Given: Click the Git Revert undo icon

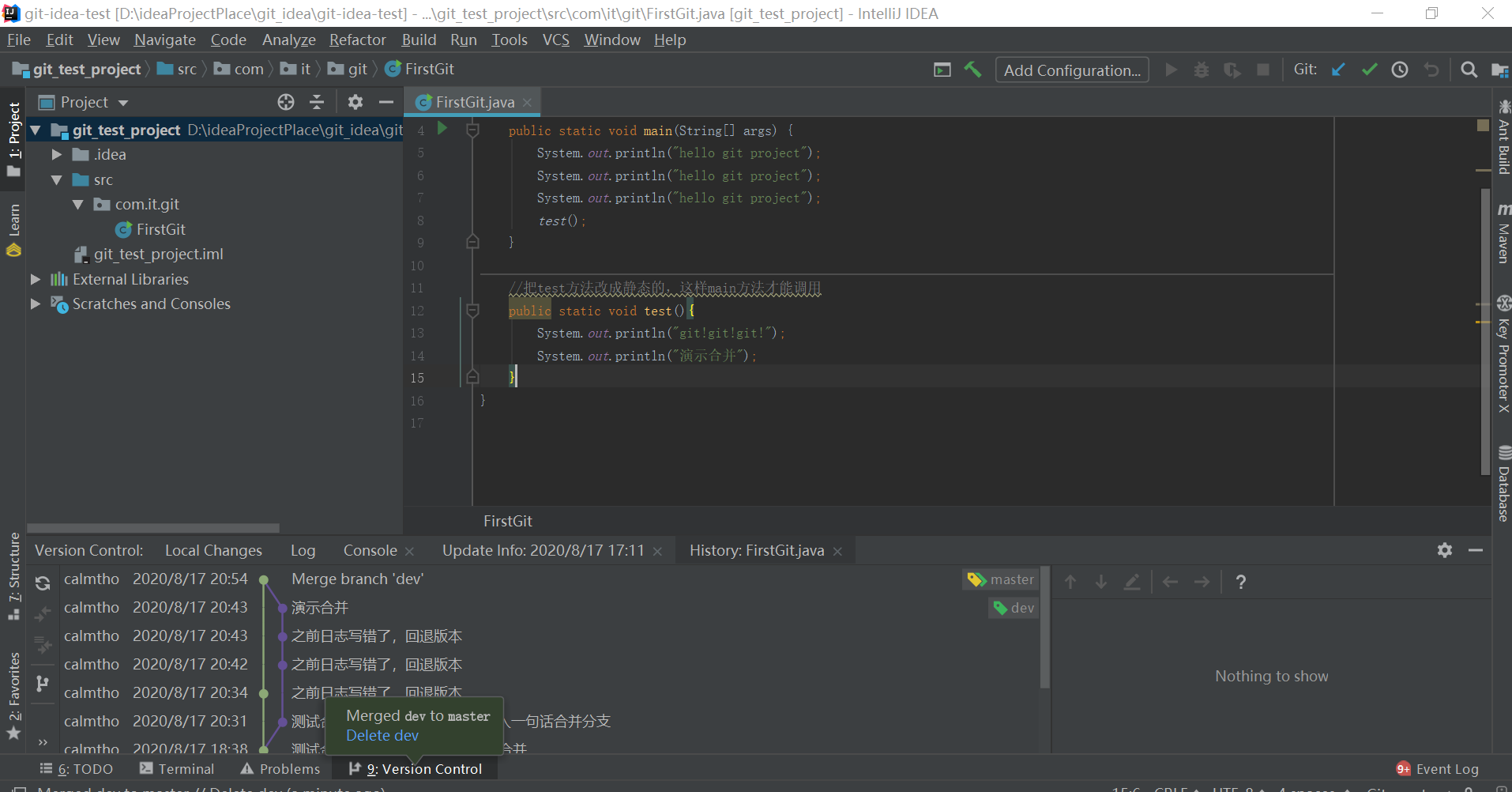Looking at the screenshot, I should [x=1431, y=70].
